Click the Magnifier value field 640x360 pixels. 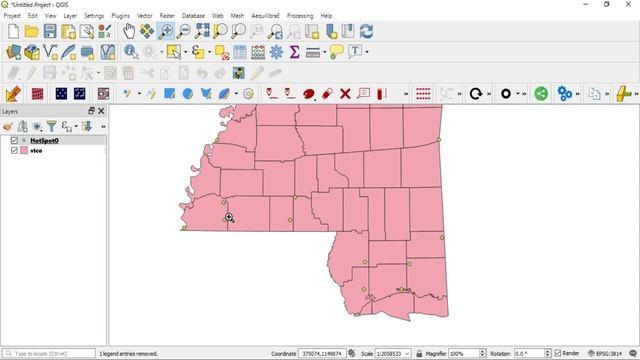point(463,353)
